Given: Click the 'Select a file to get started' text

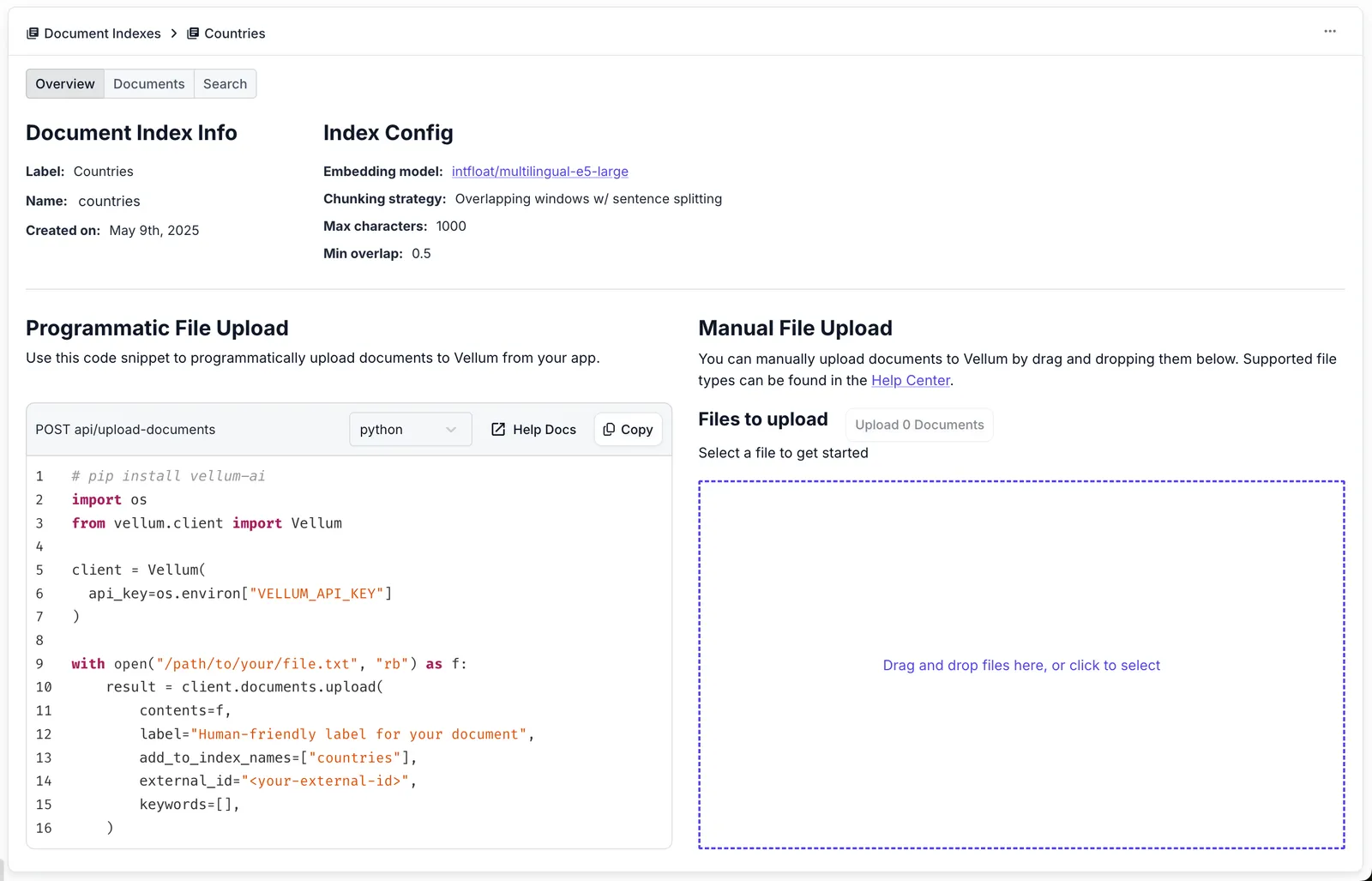Looking at the screenshot, I should [x=783, y=453].
